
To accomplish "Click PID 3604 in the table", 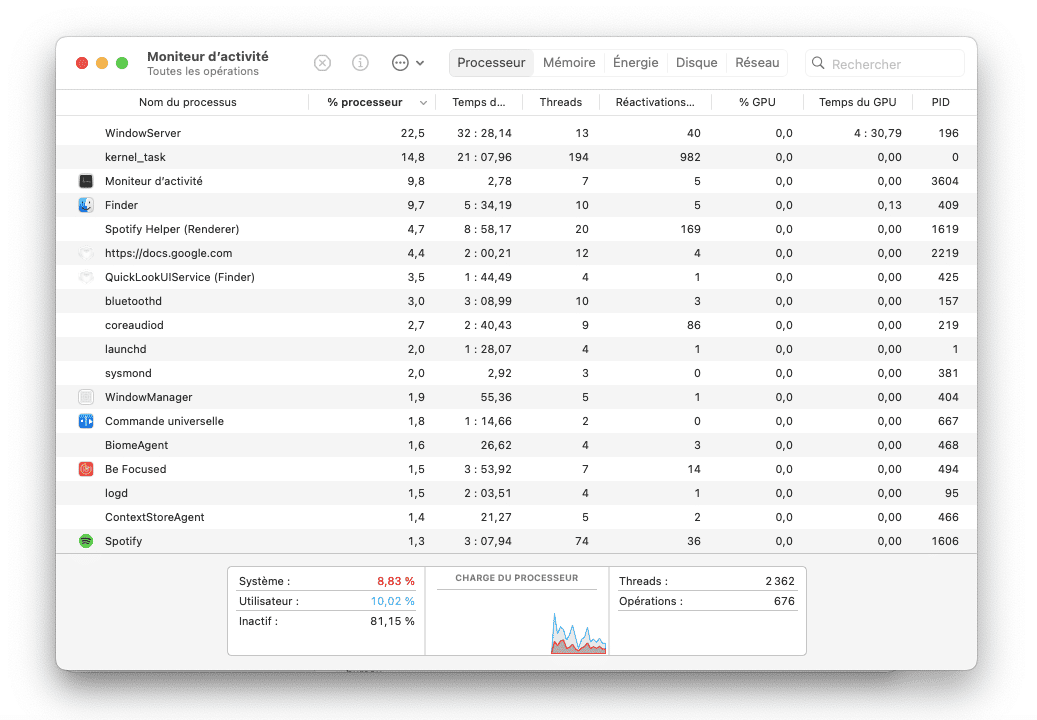I will 944,181.
